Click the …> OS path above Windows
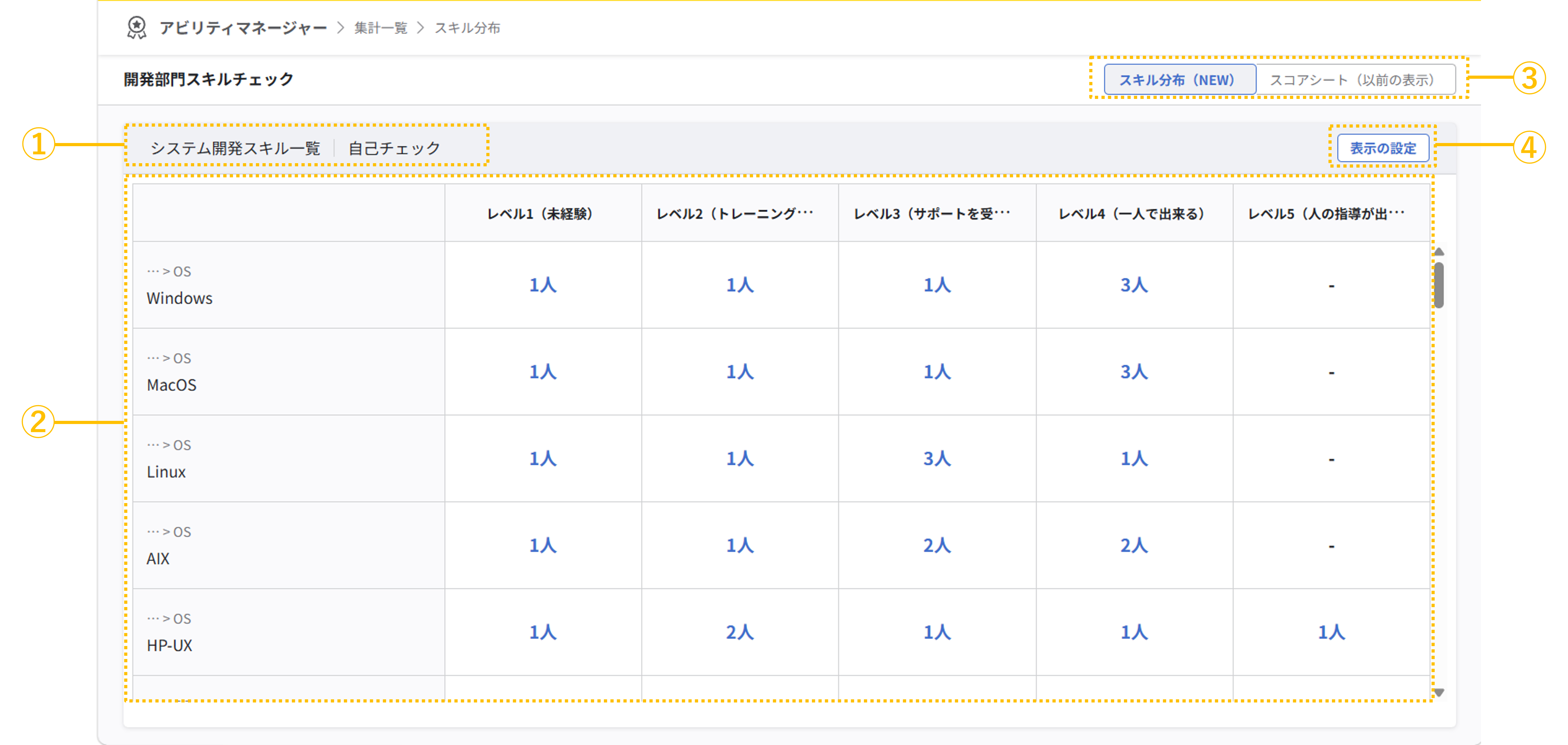 pyautogui.click(x=169, y=271)
